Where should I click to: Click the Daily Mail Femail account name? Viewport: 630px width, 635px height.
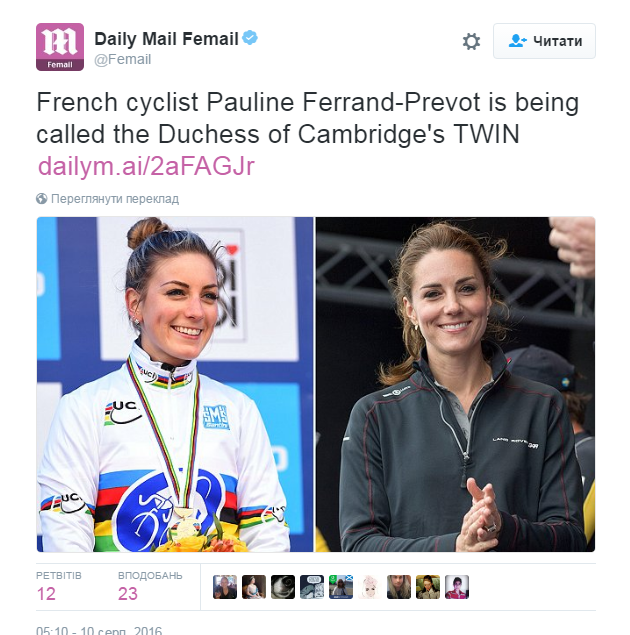point(166,39)
